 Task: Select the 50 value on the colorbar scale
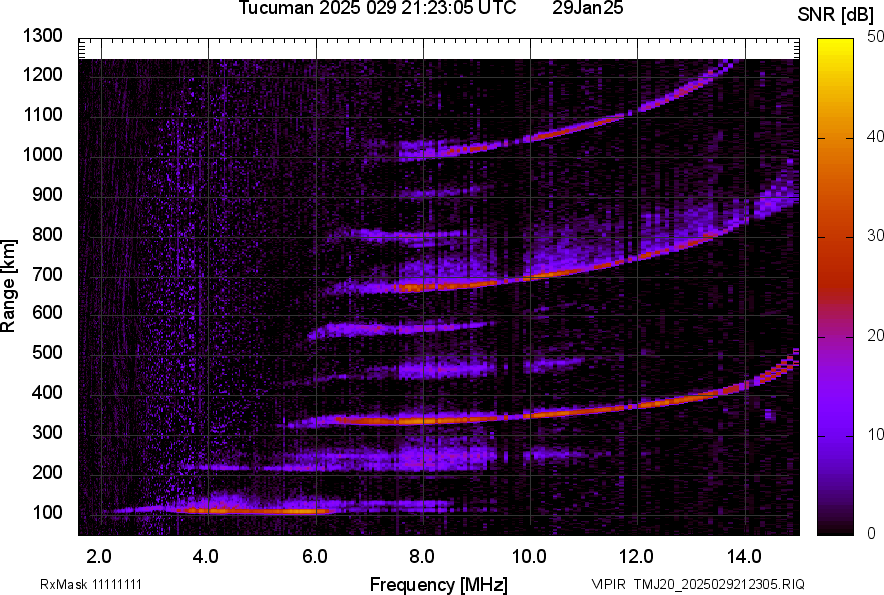(876, 37)
